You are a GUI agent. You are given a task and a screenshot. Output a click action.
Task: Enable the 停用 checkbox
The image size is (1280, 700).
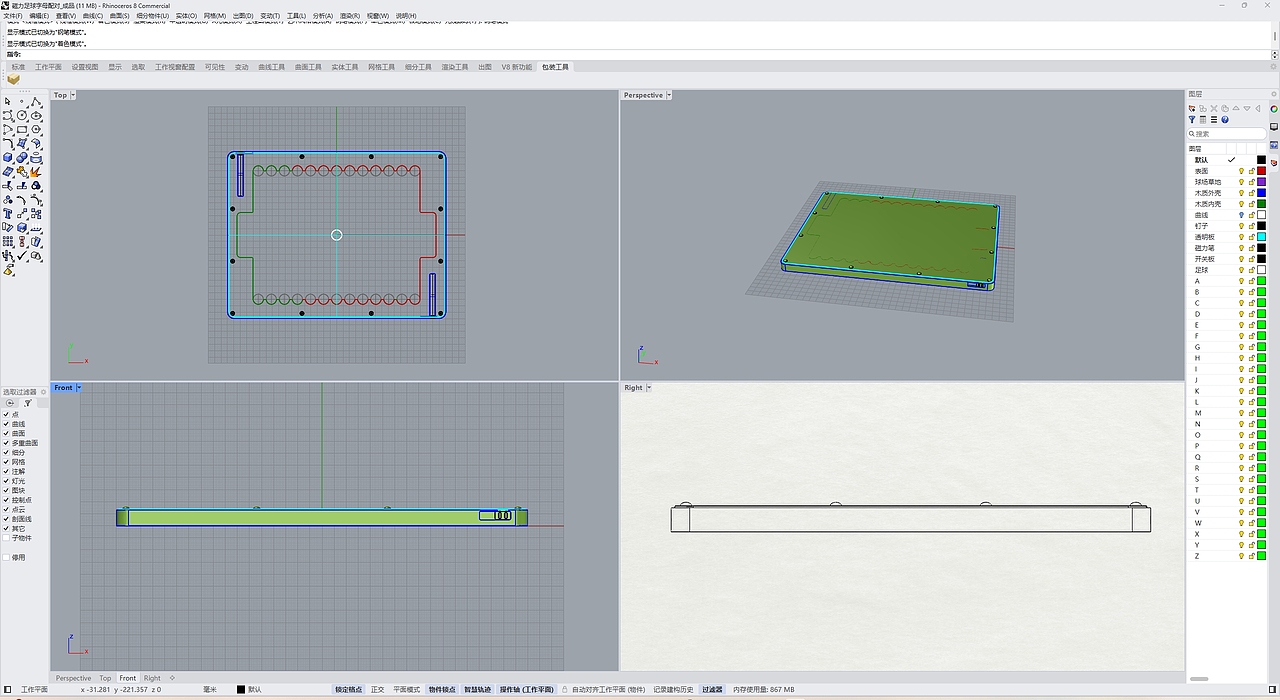6,557
